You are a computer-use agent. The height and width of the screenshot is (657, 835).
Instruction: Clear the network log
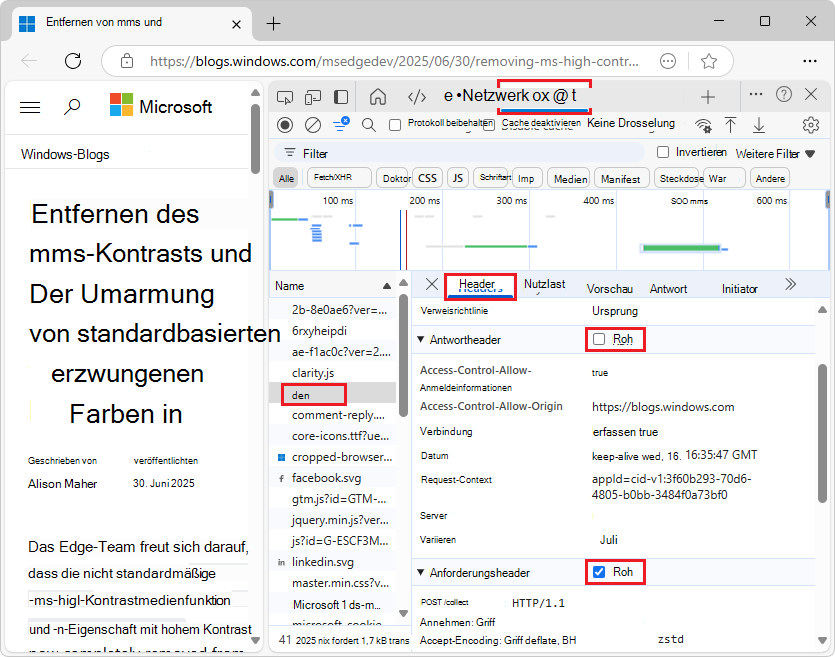point(313,125)
